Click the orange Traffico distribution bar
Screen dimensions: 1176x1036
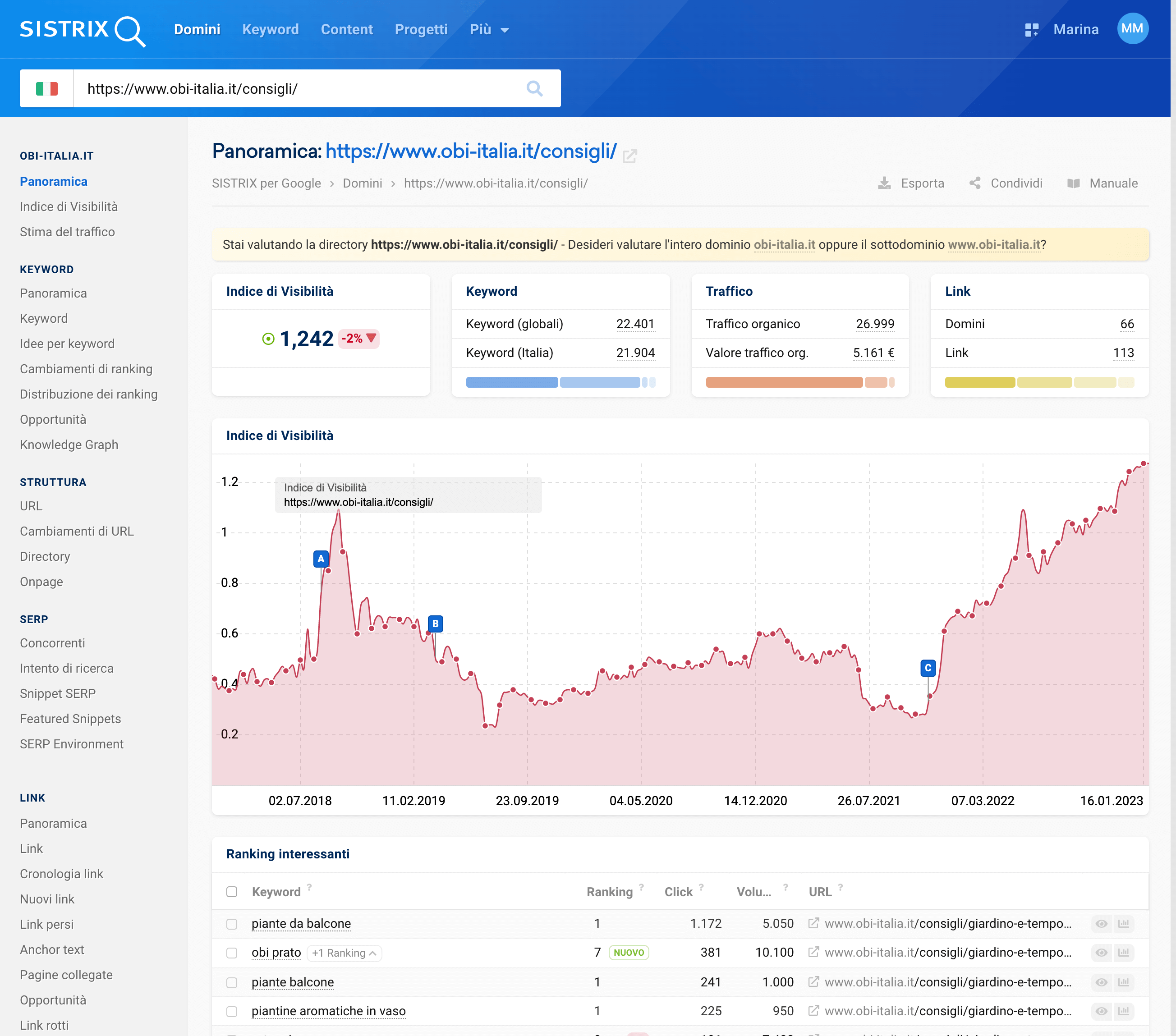(x=800, y=383)
